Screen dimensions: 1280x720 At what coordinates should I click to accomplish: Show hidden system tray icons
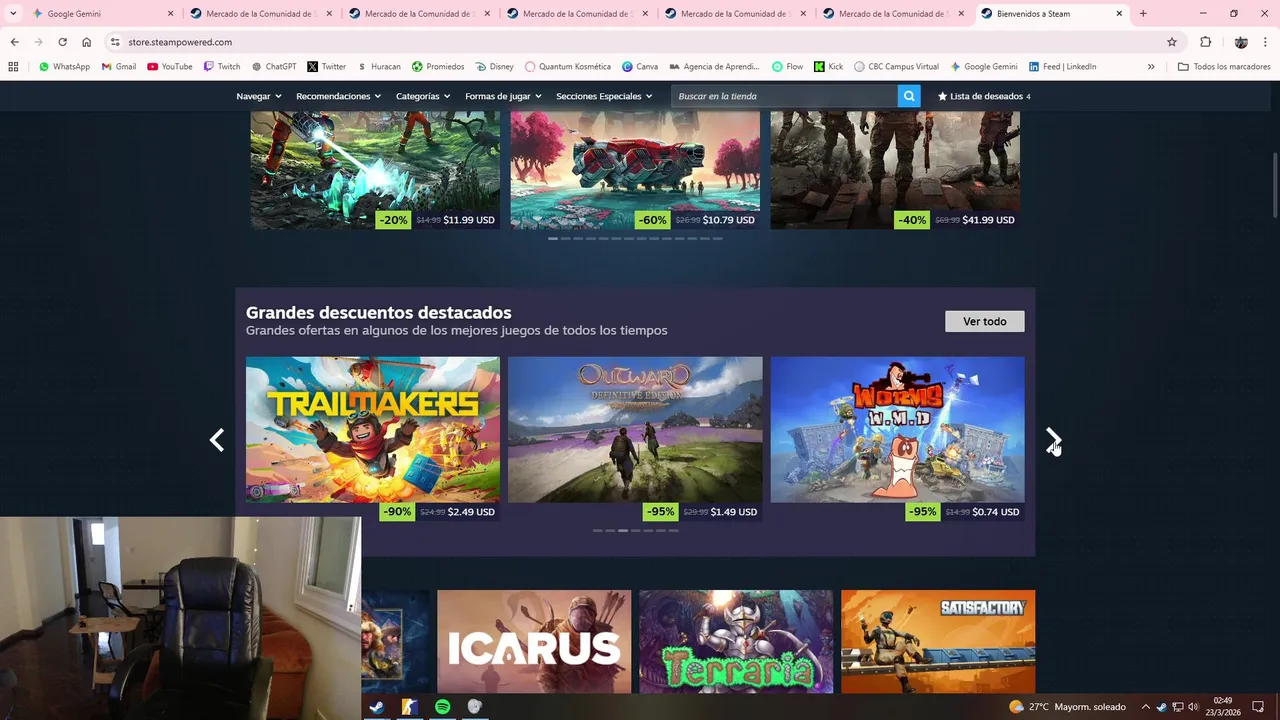[x=1146, y=707]
